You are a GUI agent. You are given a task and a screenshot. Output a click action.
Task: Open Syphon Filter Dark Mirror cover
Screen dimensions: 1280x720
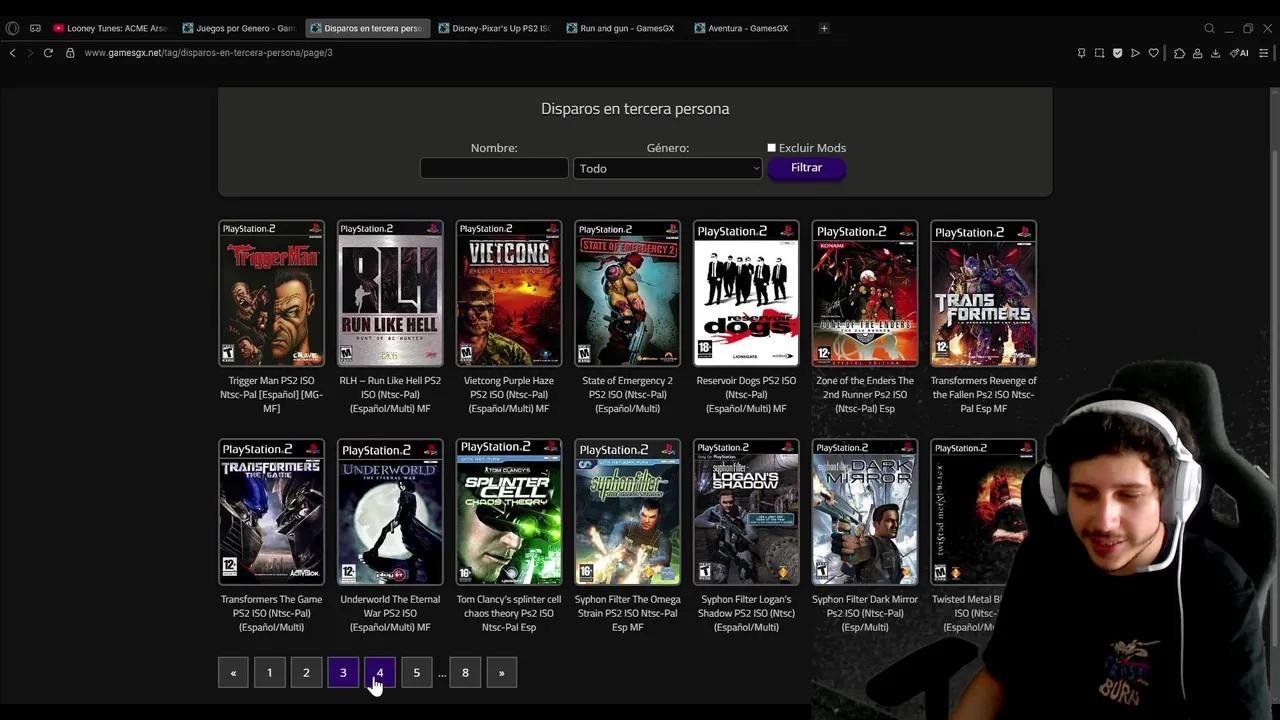pyautogui.click(x=865, y=512)
